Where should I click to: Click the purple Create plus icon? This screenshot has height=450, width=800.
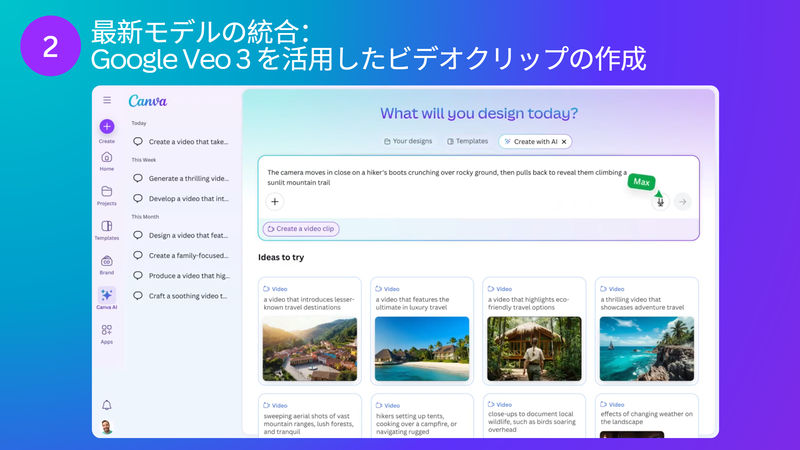tap(107, 126)
